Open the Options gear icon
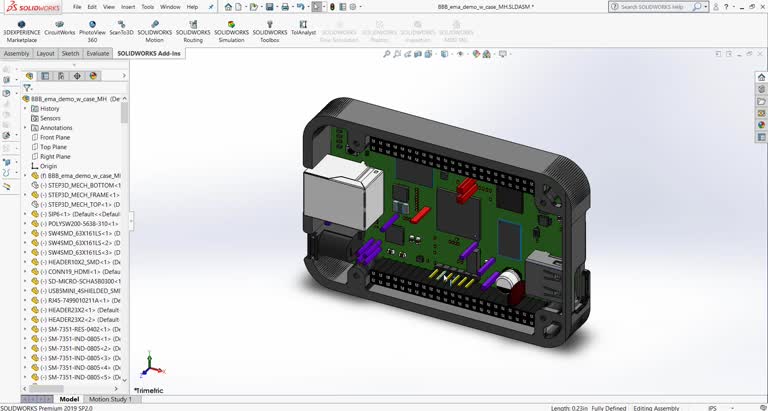The width and height of the screenshot is (768, 411). 353,7
